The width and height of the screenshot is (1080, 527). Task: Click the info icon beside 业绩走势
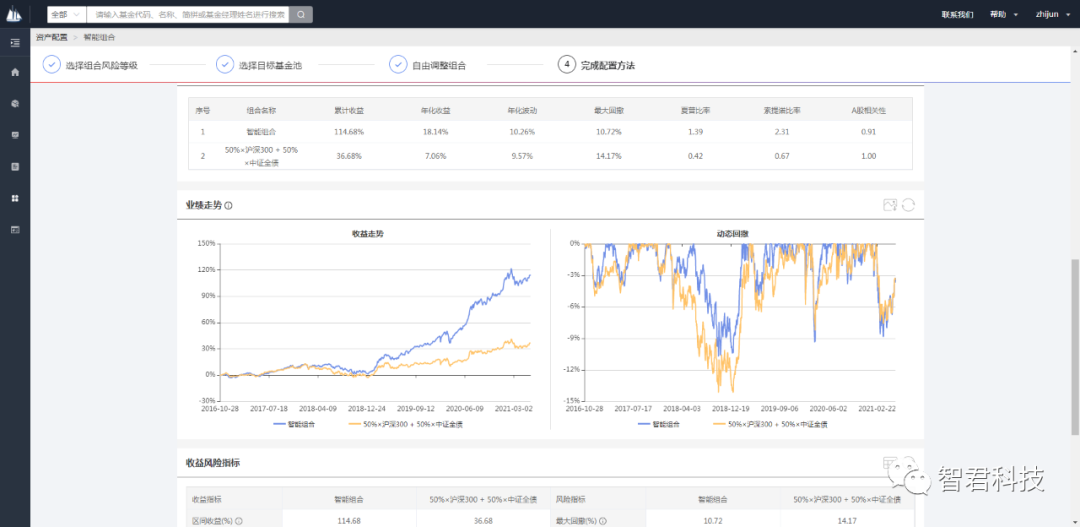pos(229,205)
